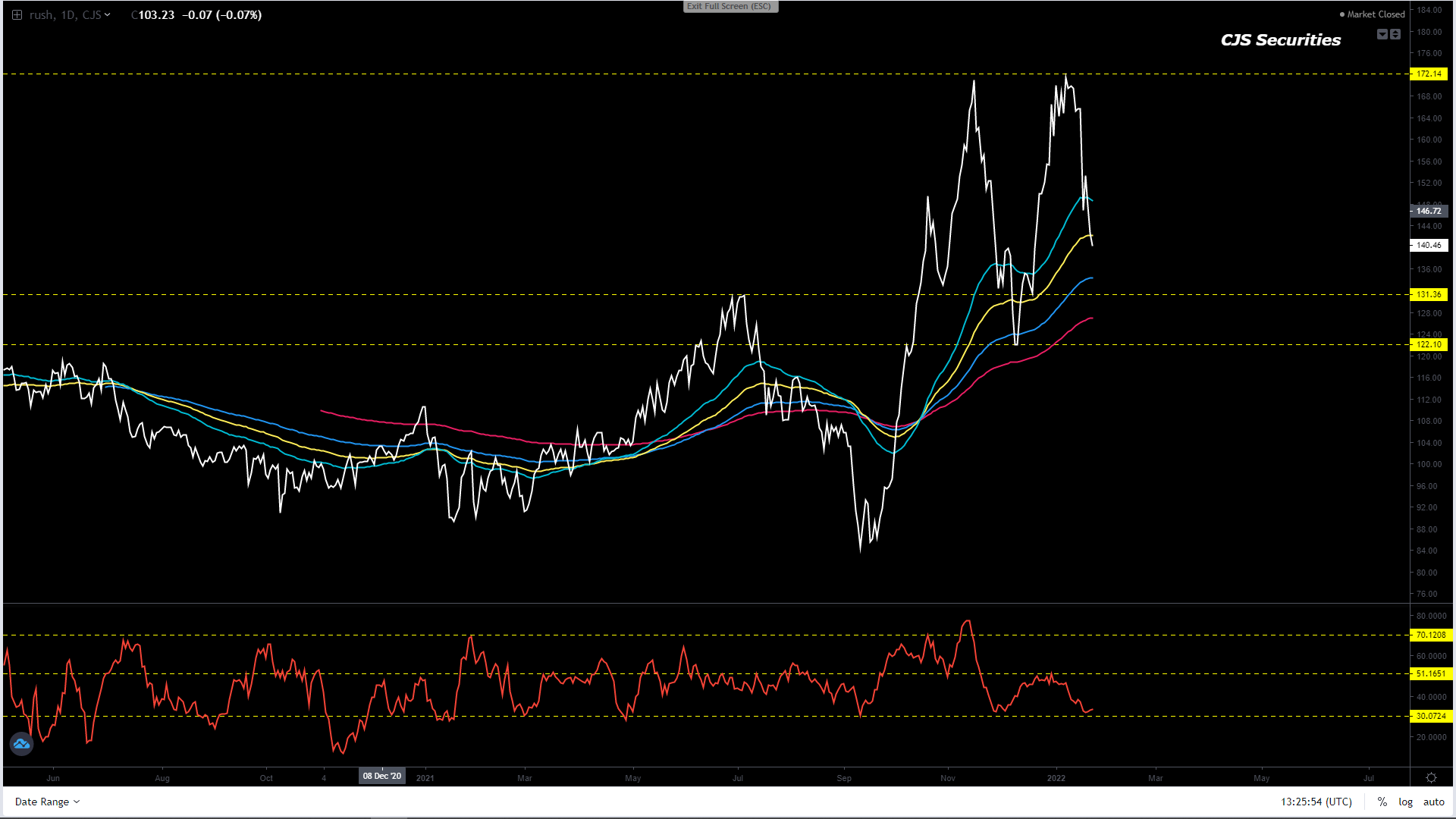
Task: Click the white 140.46 last price label
Action: click(1429, 245)
